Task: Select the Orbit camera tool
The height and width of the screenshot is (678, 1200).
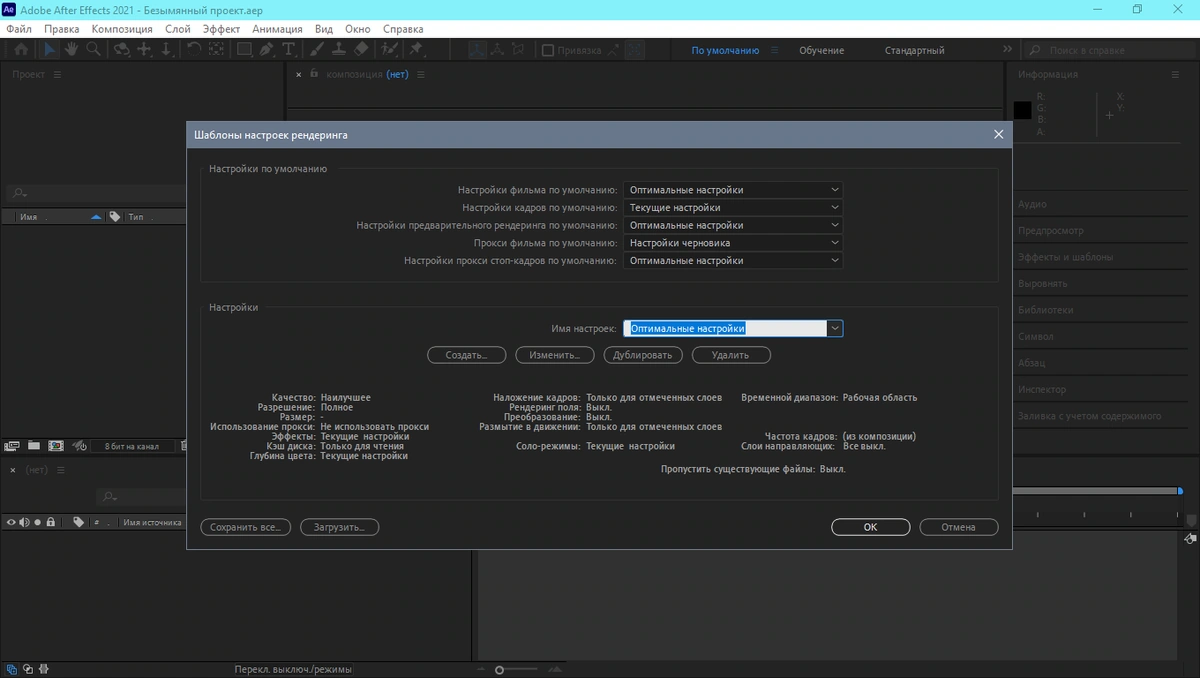Action: coord(121,49)
